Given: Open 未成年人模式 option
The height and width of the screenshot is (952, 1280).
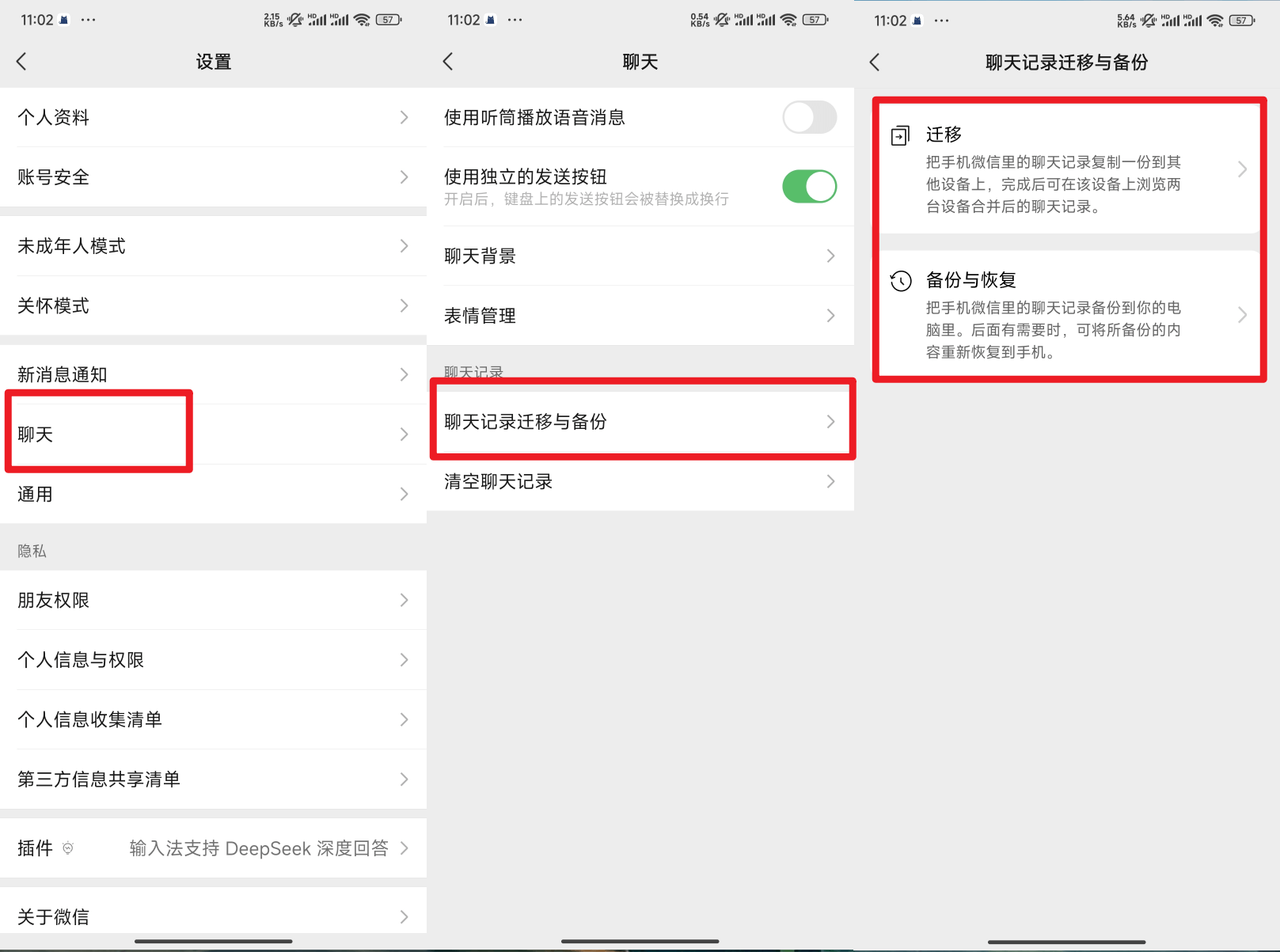Looking at the screenshot, I should (213, 246).
